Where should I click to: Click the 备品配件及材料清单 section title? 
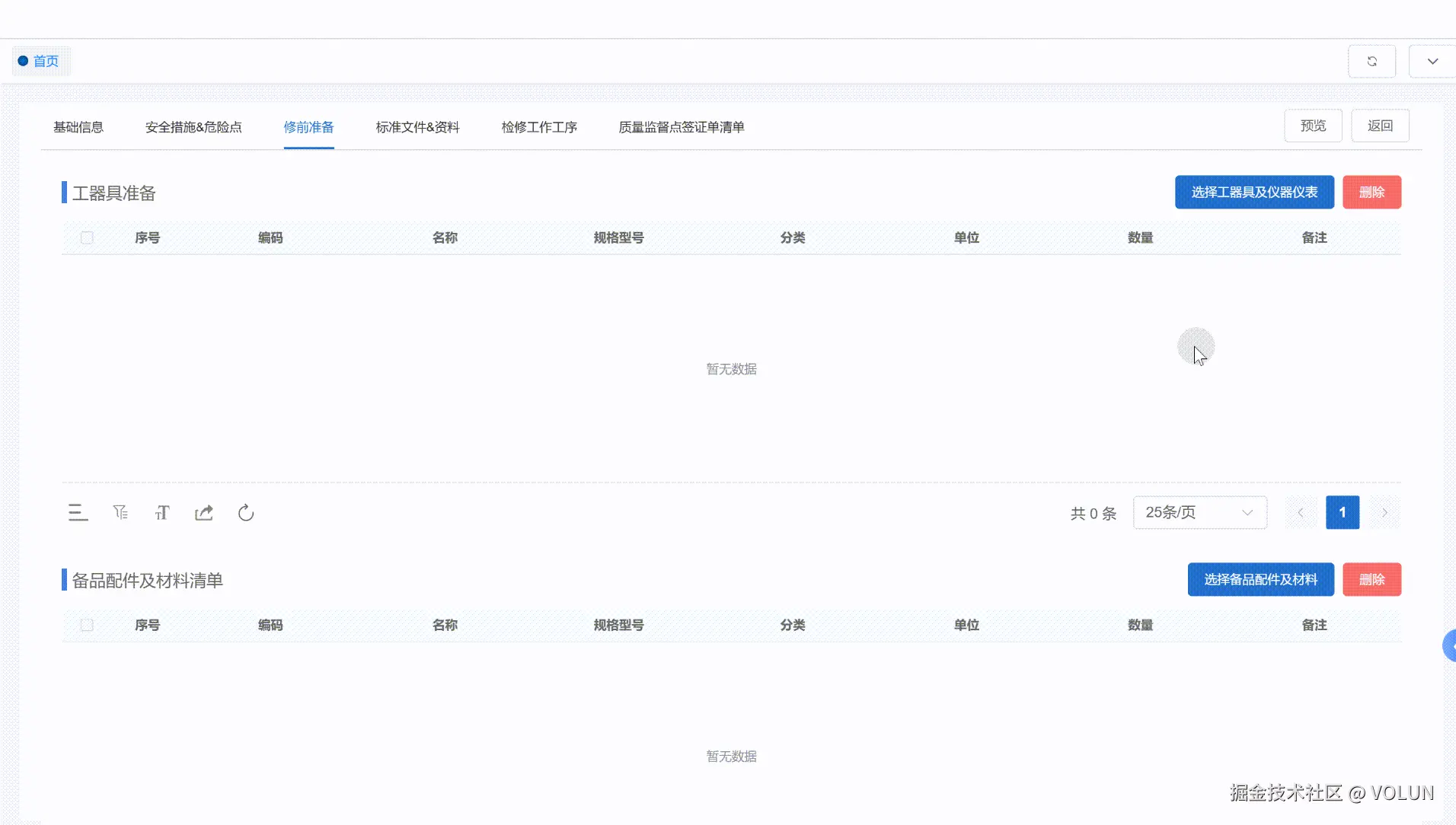(147, 581)
